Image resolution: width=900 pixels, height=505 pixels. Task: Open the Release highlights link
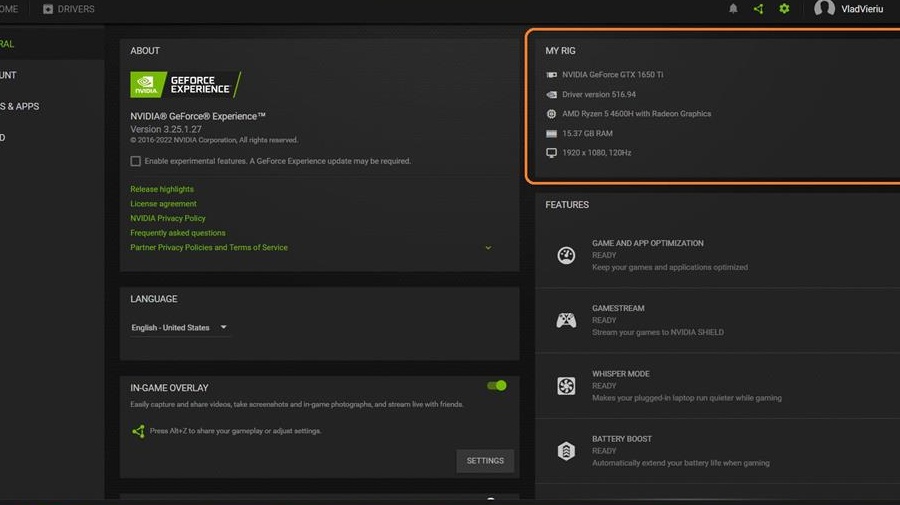point(162,189)
